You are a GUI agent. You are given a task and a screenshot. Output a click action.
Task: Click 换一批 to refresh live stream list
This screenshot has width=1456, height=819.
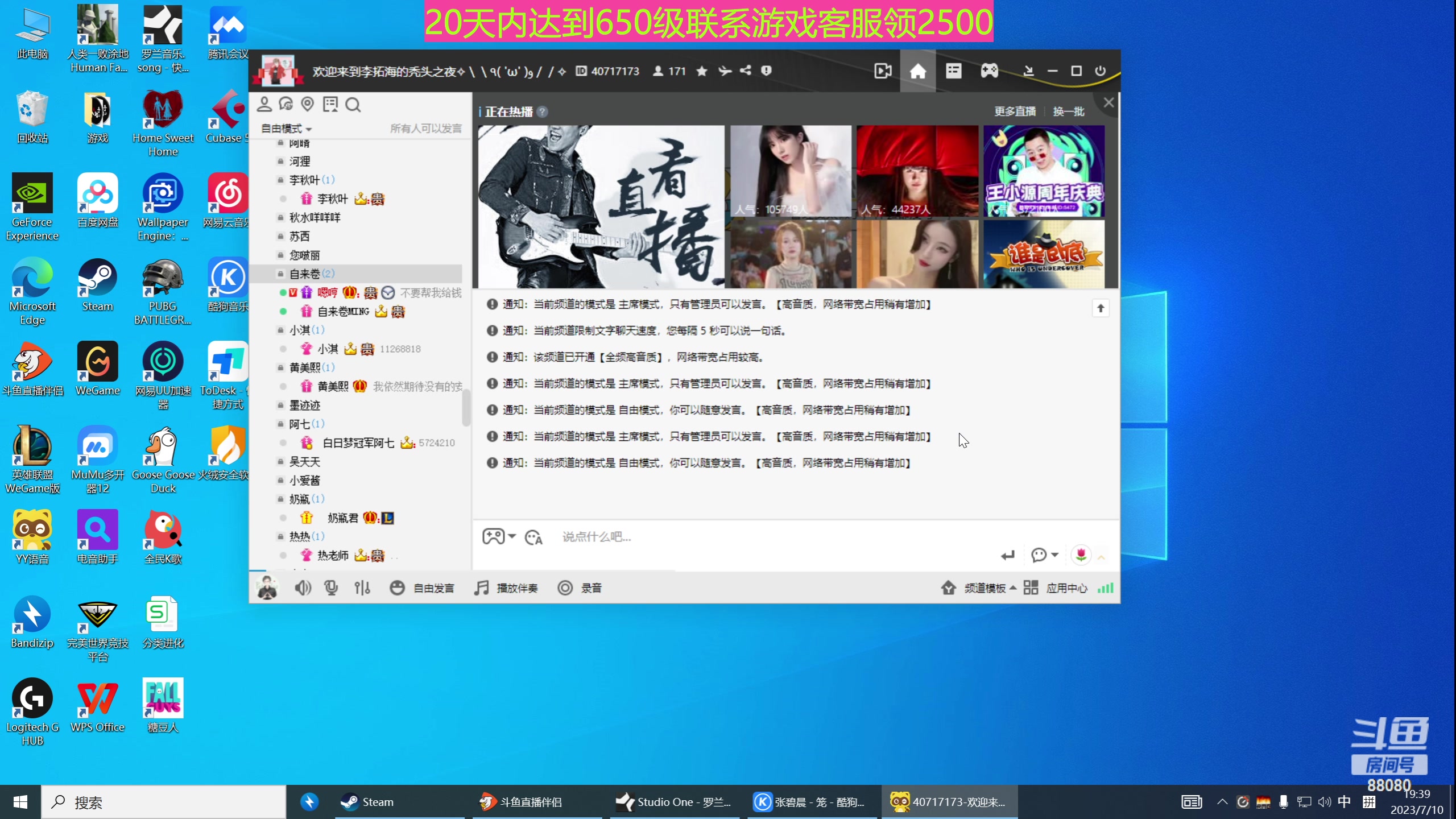tap(1068, 111)
